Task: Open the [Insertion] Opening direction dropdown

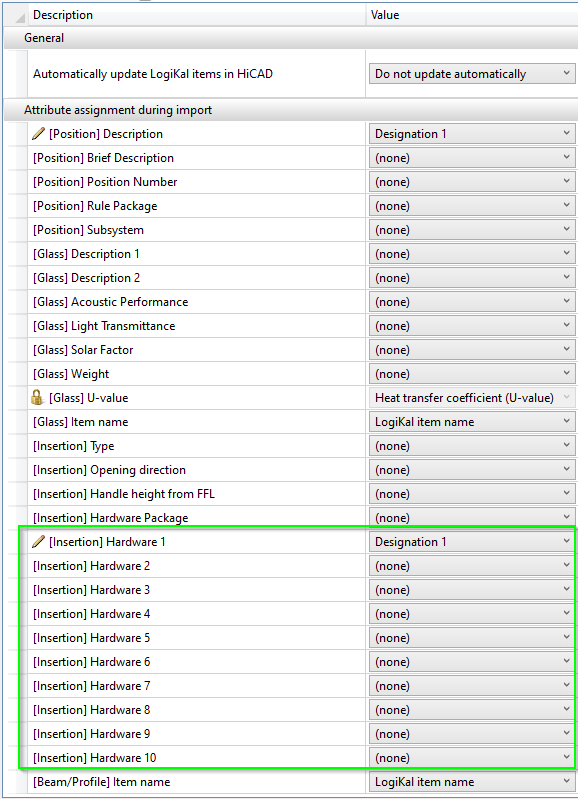Action: [472, 469]
